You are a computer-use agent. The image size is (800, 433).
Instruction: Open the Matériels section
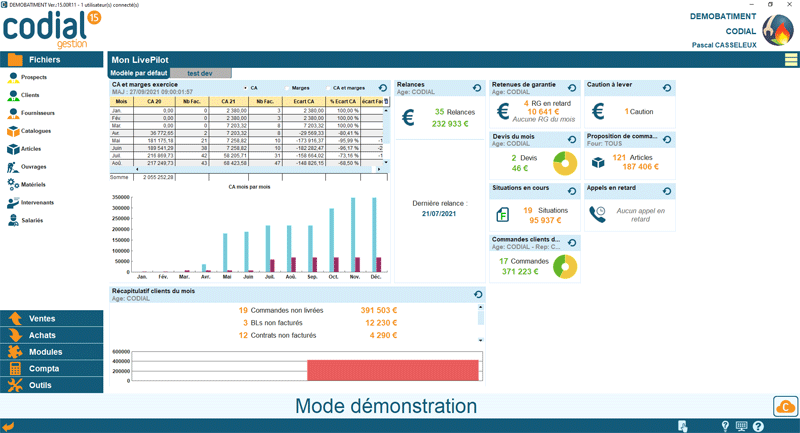coord(27,185)
